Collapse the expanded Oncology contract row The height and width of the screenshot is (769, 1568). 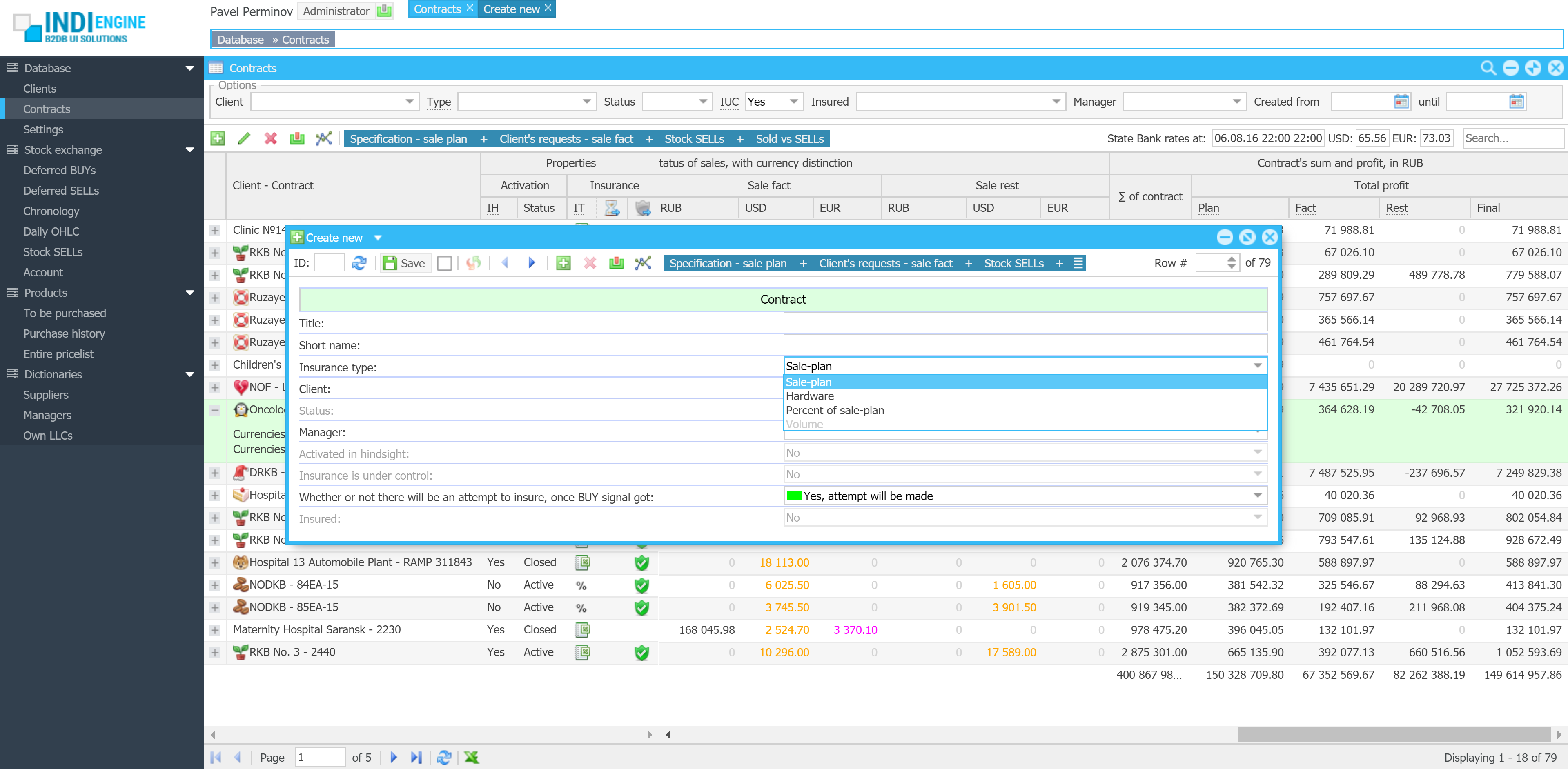pyautogui.click(x=215, y=410)
